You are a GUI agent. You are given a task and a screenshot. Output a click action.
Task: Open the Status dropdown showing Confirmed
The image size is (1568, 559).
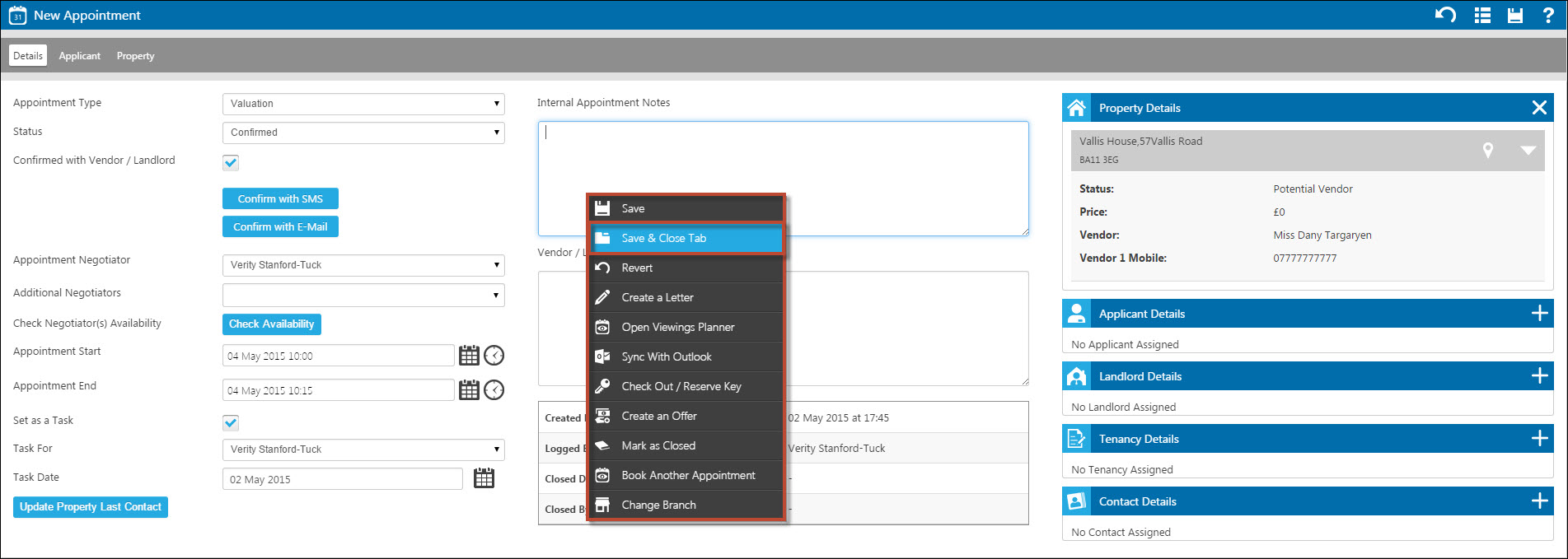(x=363, y=133)
